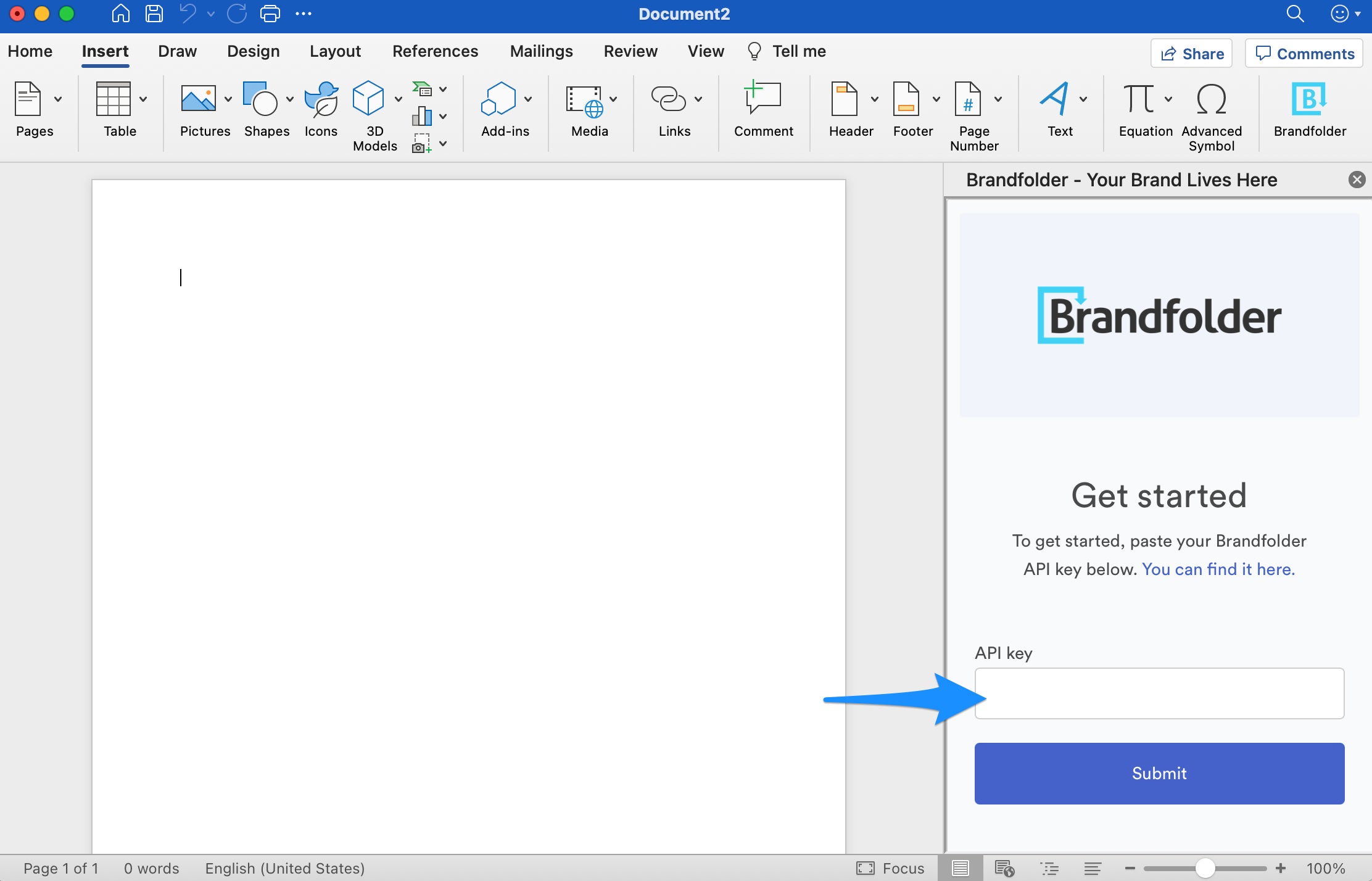The height and width of the screenshot is (881, 1372).
Task: Click the search magnifier icon
Action: (1295, 14)
